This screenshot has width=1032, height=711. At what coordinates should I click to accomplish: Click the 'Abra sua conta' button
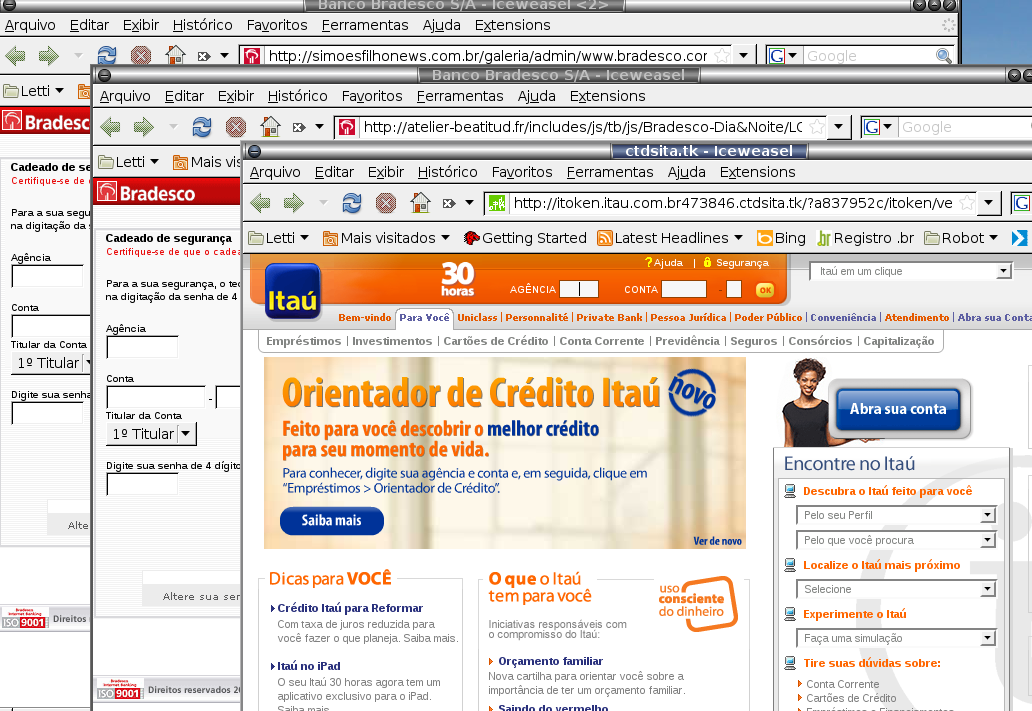click(x=898, y=409)
